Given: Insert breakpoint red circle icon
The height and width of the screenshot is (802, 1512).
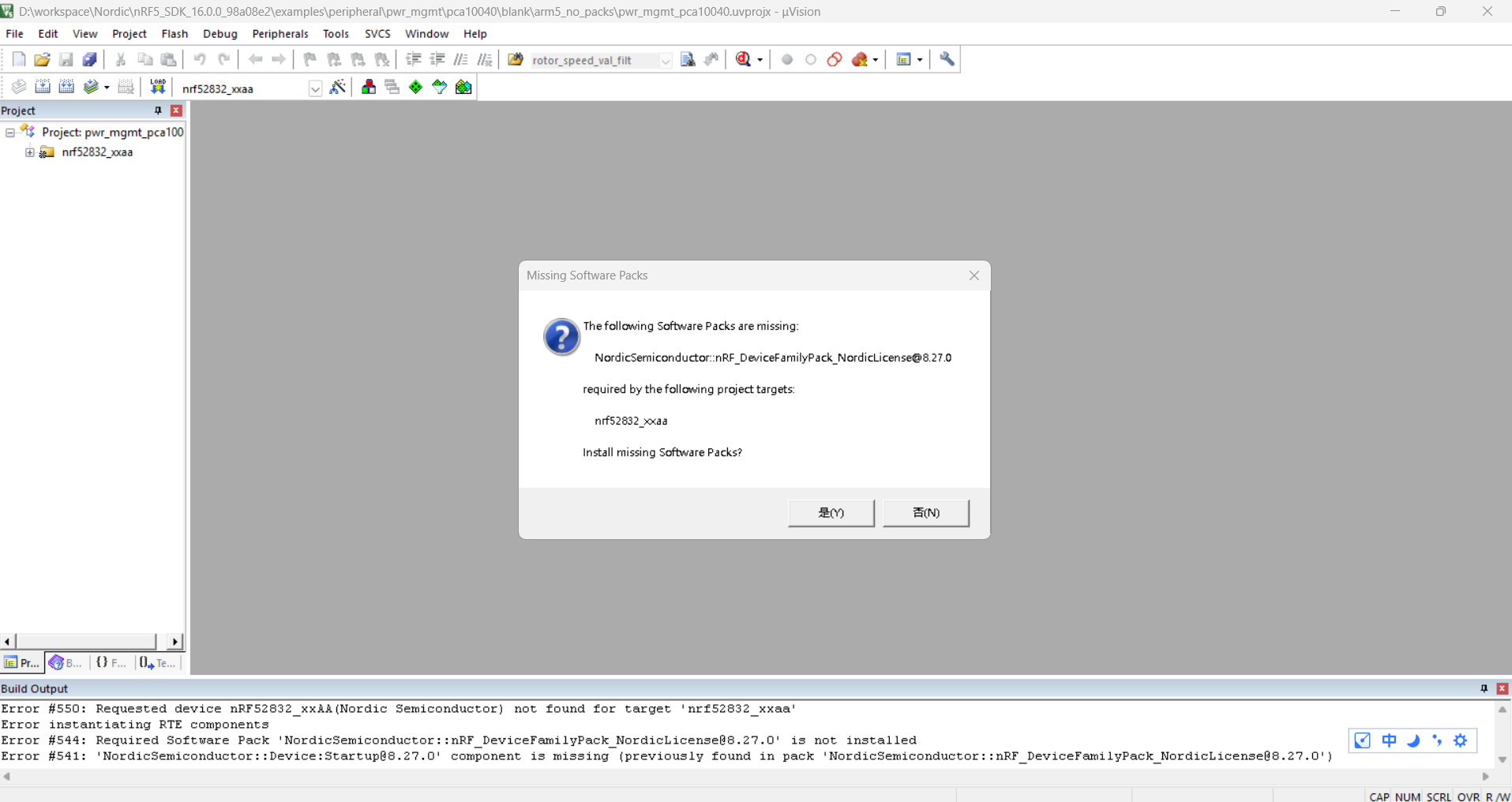Looking at the screenshot, I should [787, 60].
